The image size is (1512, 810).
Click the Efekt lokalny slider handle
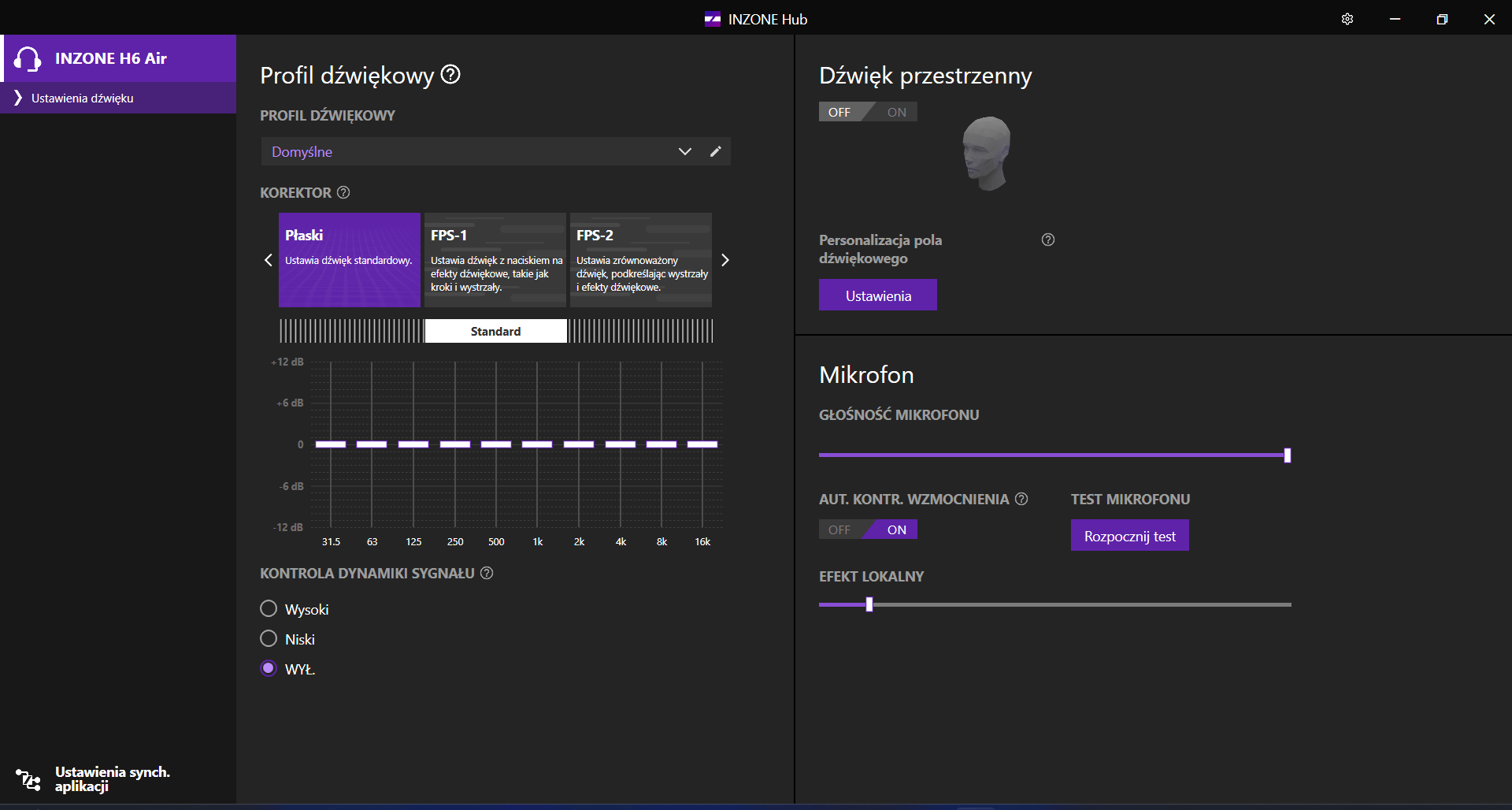[x=869, y=604]
